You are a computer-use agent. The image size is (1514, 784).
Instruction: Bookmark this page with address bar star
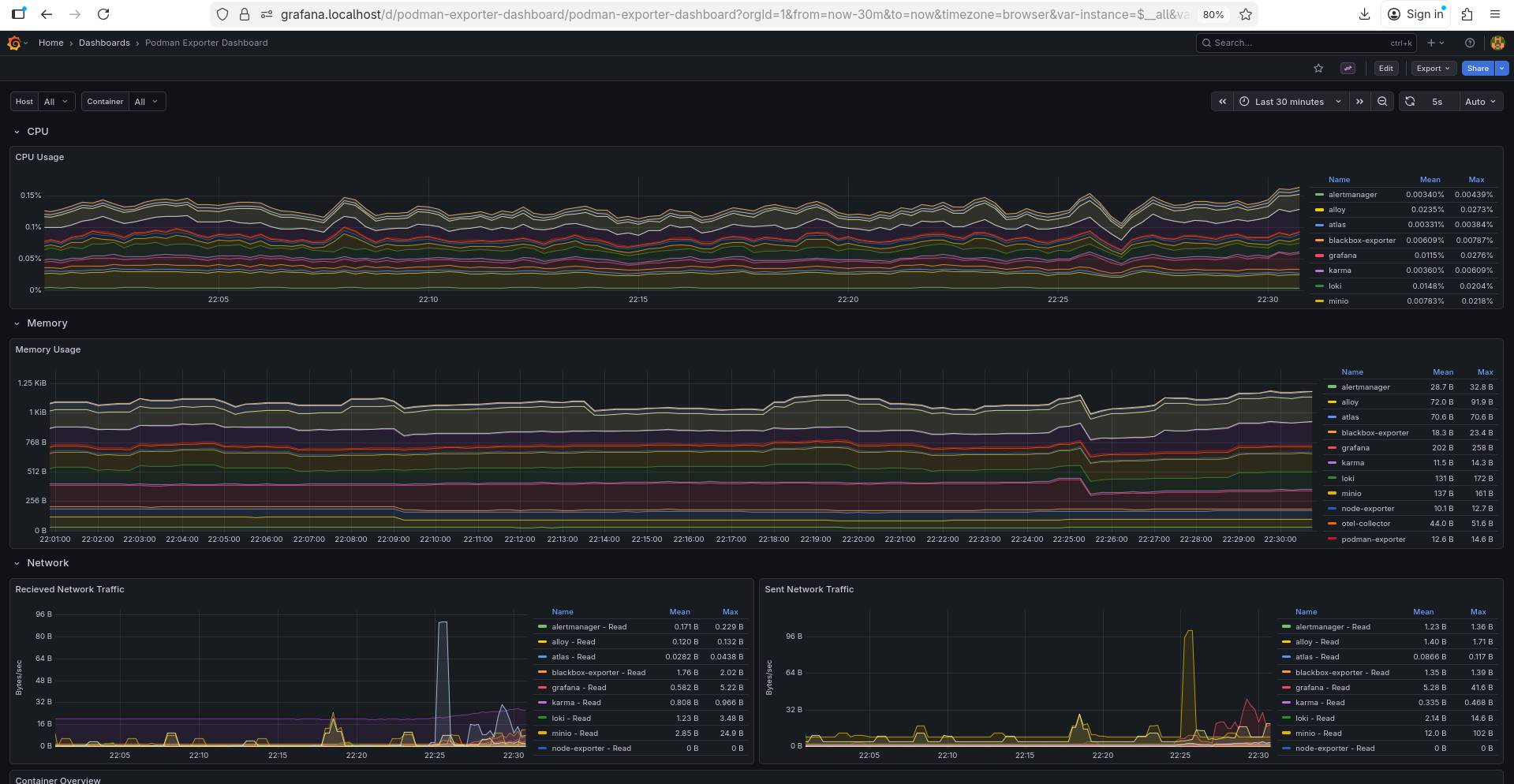pyautogui.click(x=1246, y=14)
